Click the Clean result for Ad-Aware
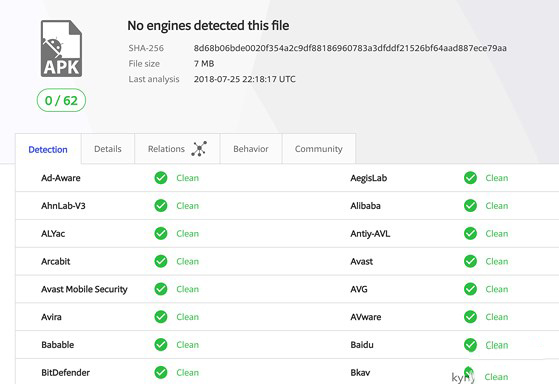 [x=188, y=178]
